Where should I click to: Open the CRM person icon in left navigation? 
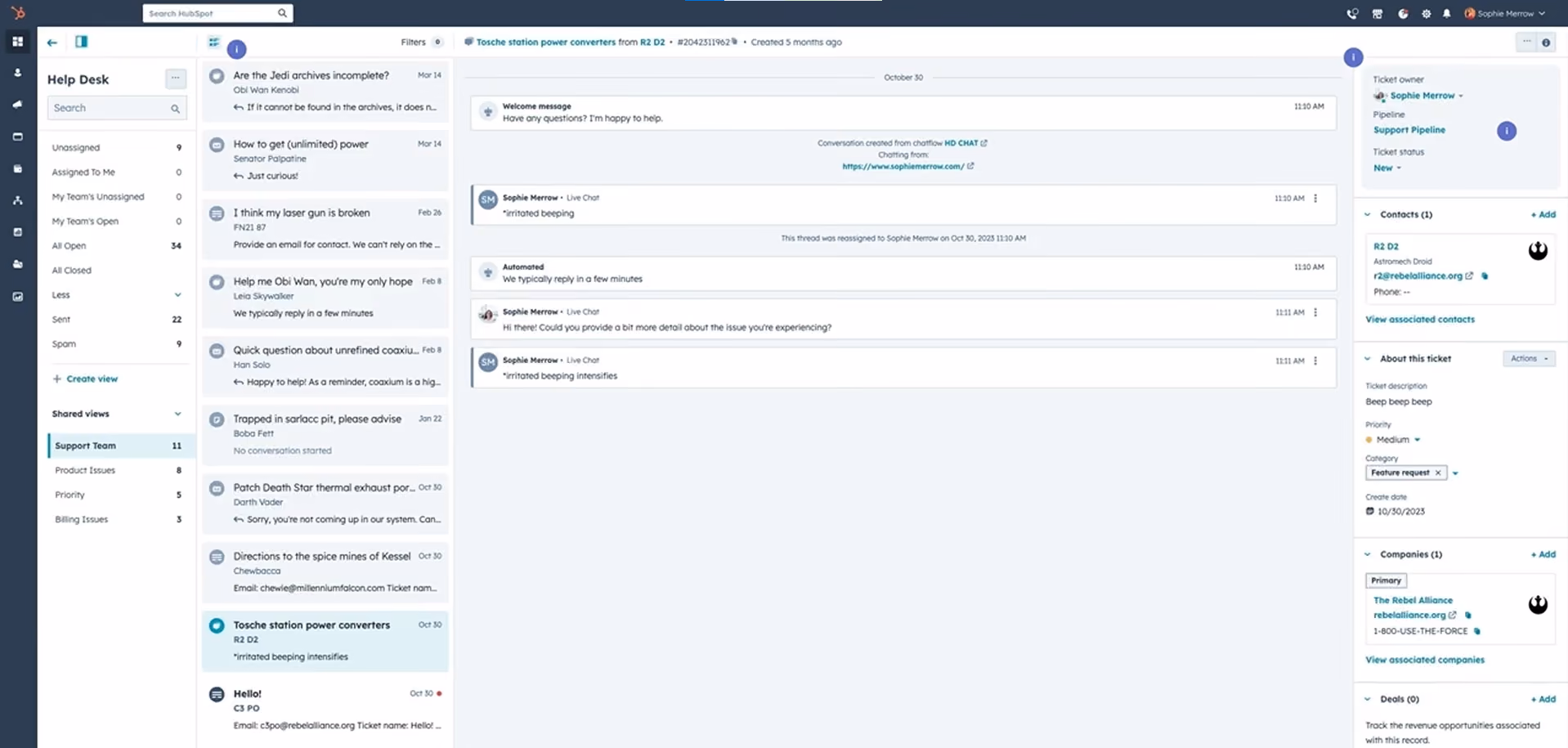17,73
